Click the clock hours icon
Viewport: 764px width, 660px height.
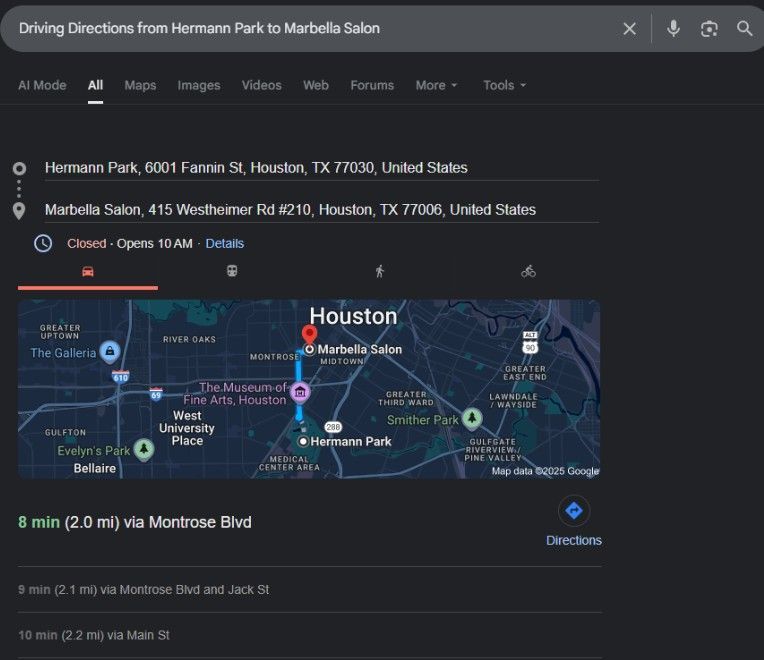pos(43,243)
